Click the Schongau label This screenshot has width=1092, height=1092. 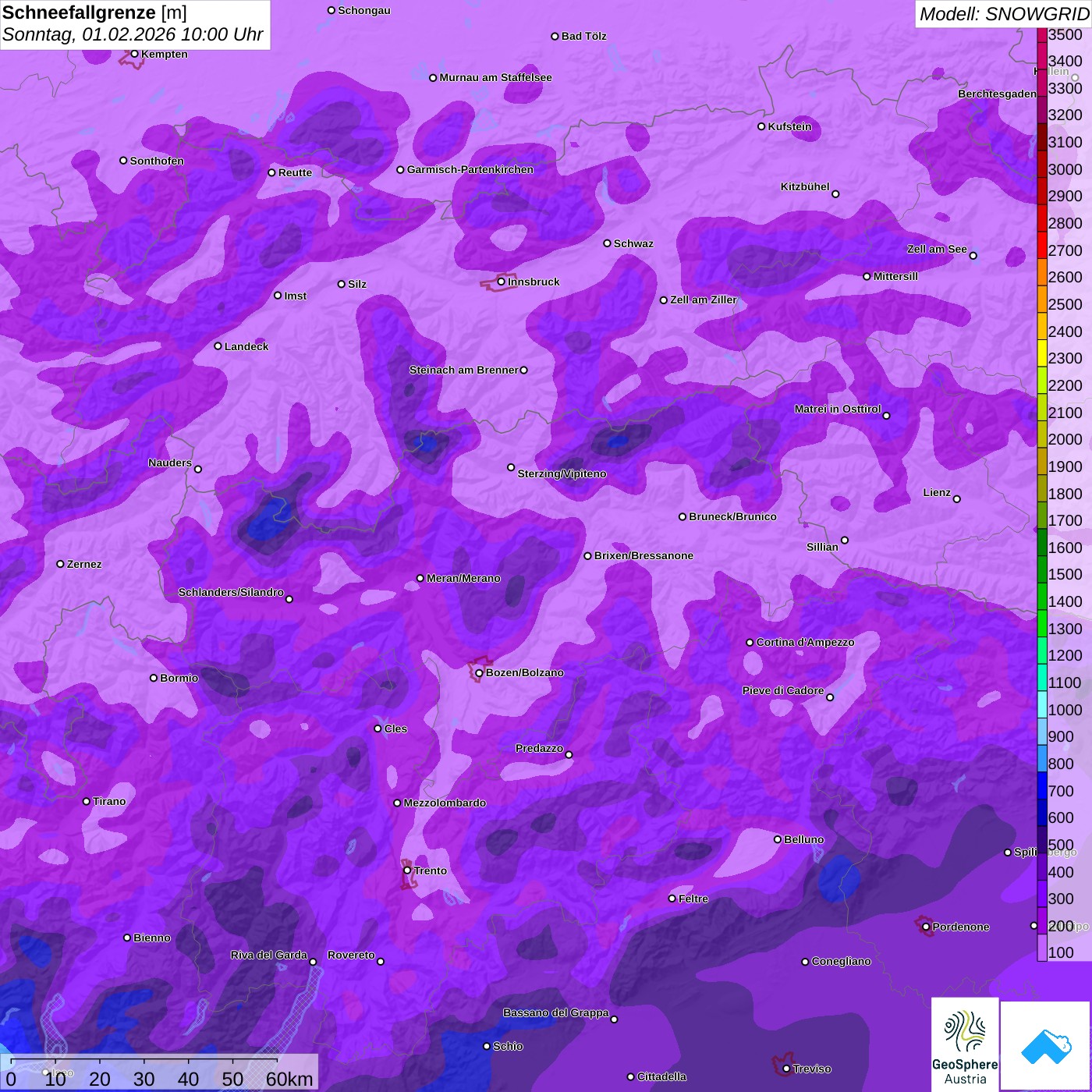pos(364,10)
